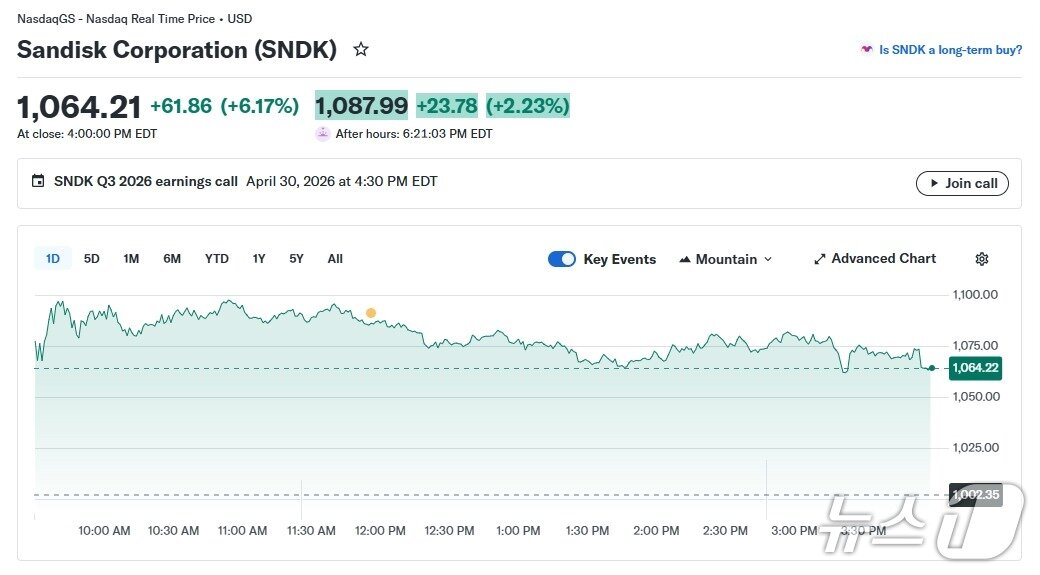Click the calendar icon next to earnings call
Image resolution: width=1040 pixels, height=575 pixels.
pos(38,181)
